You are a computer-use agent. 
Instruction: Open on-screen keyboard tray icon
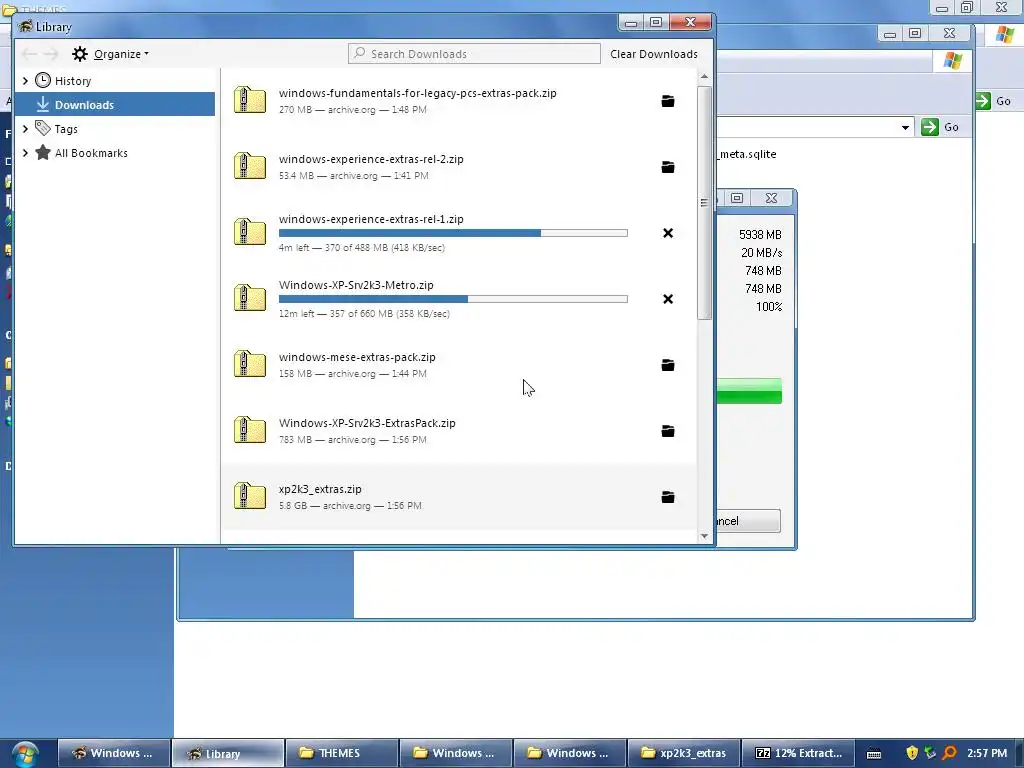[x=874, y=754]
